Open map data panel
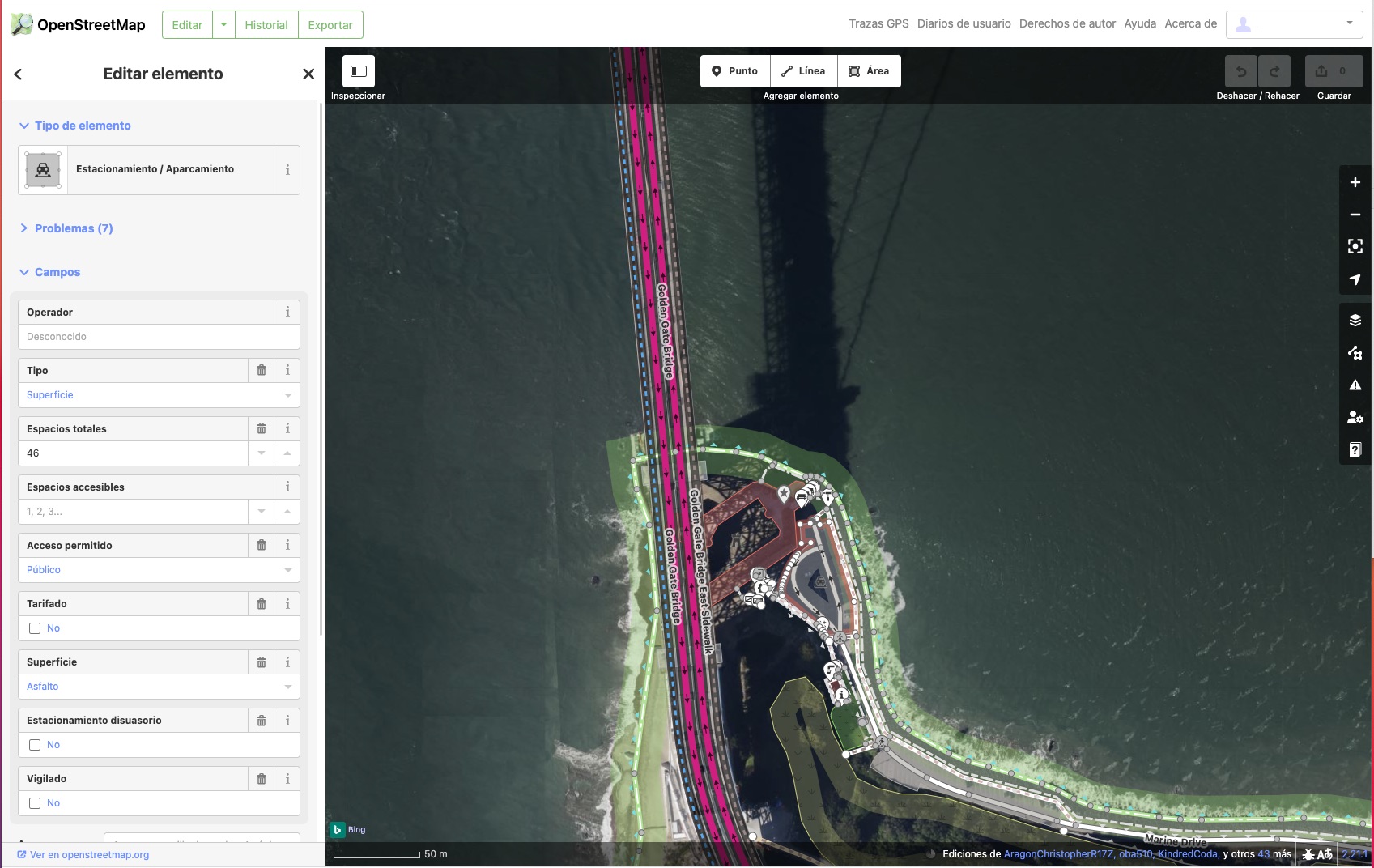This screenshot has height=868, width=1374. pyautogui.click(x=1355, y=353)
